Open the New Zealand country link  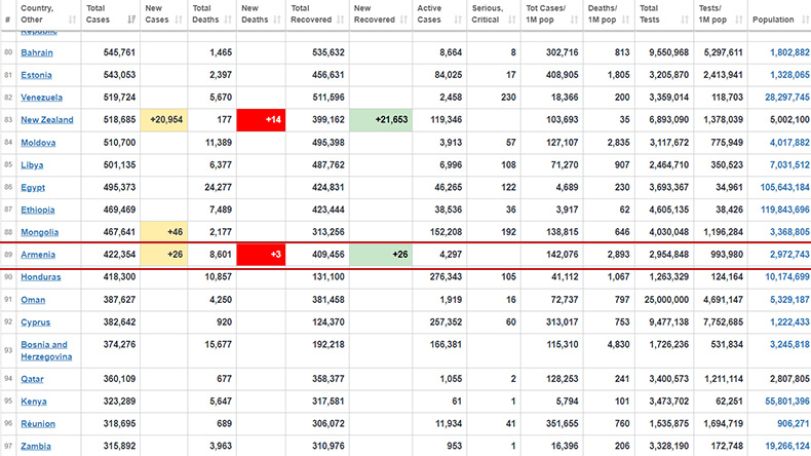(x=47, y=120)
